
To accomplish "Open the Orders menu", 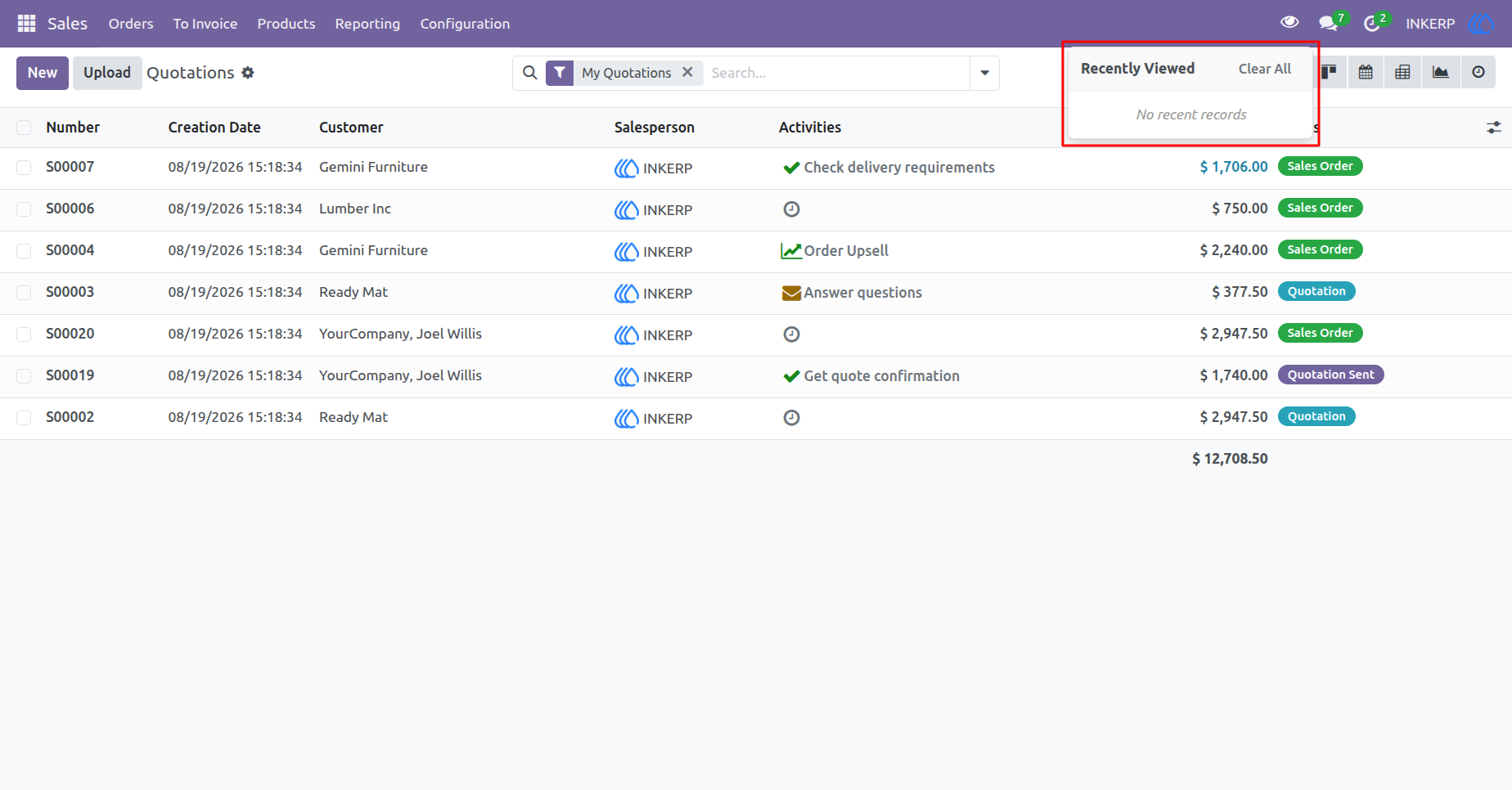I will [131, 24].
